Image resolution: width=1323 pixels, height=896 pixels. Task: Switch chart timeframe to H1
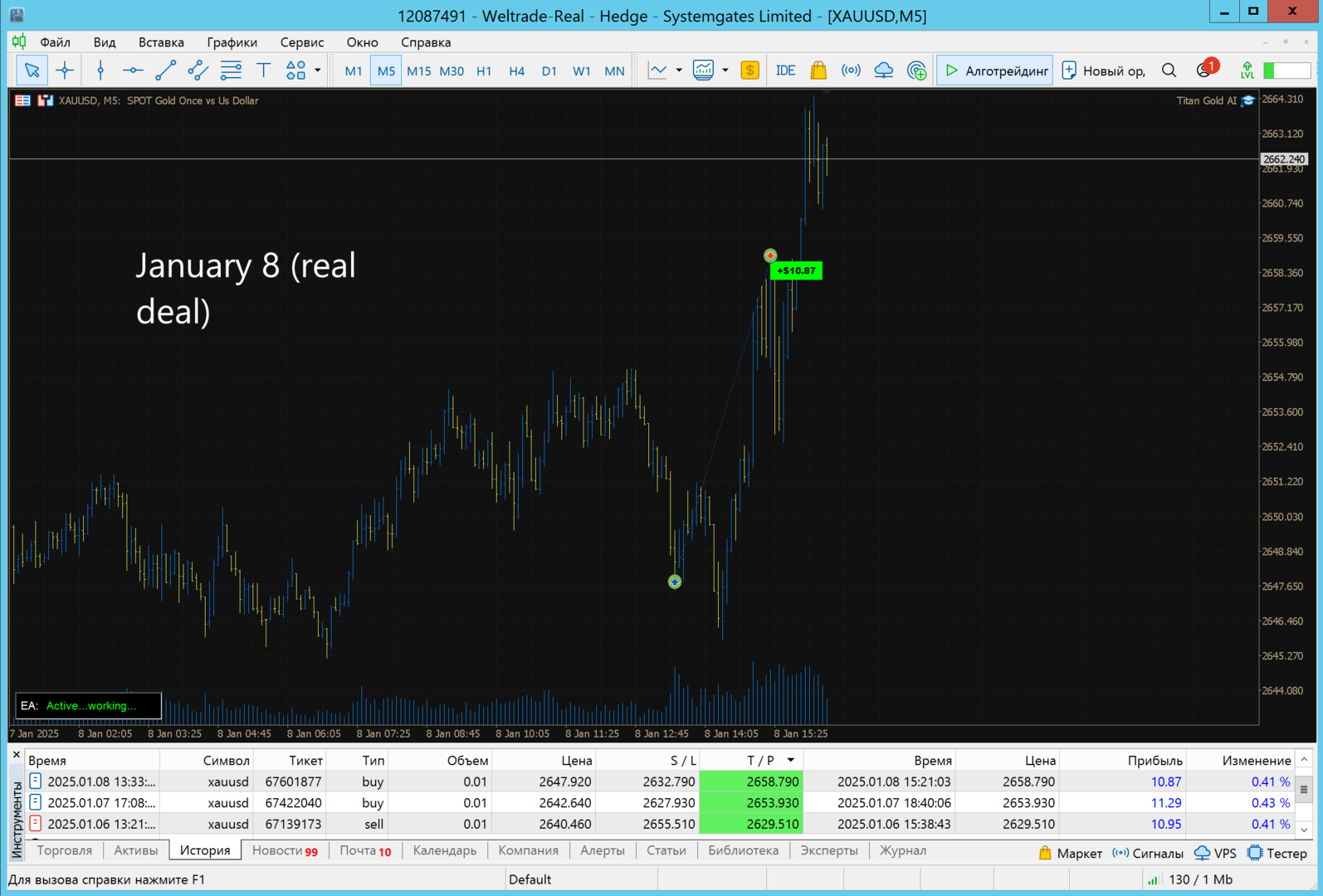484,71
